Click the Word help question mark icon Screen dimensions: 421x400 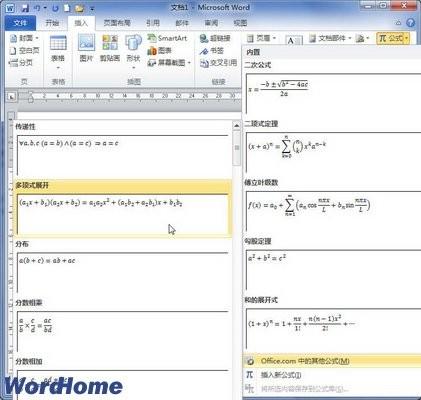[411, 23]
